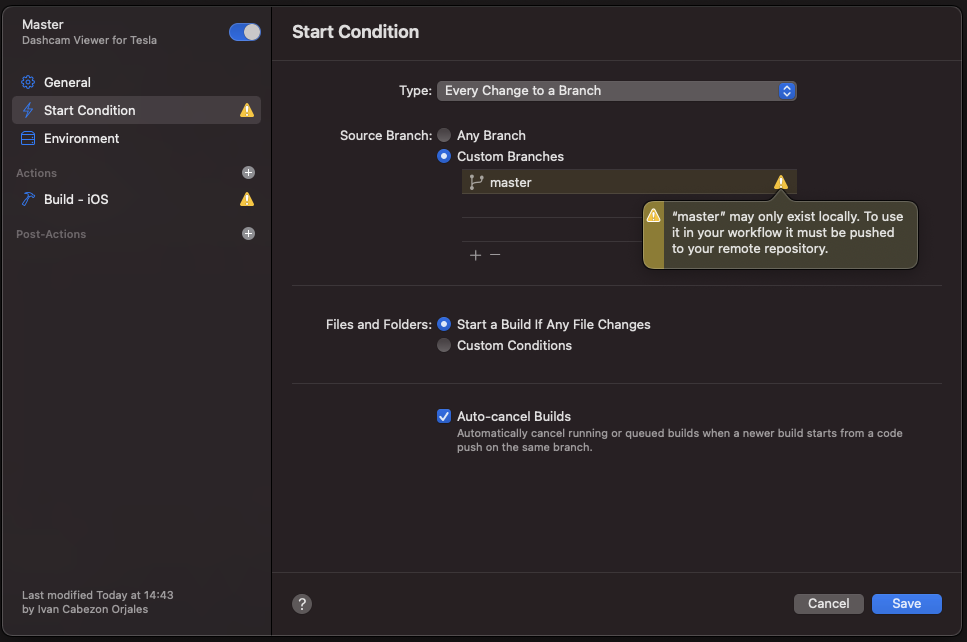Remove the selected branch with the minus button
The image size is (967, 642).
pos(495,255)
